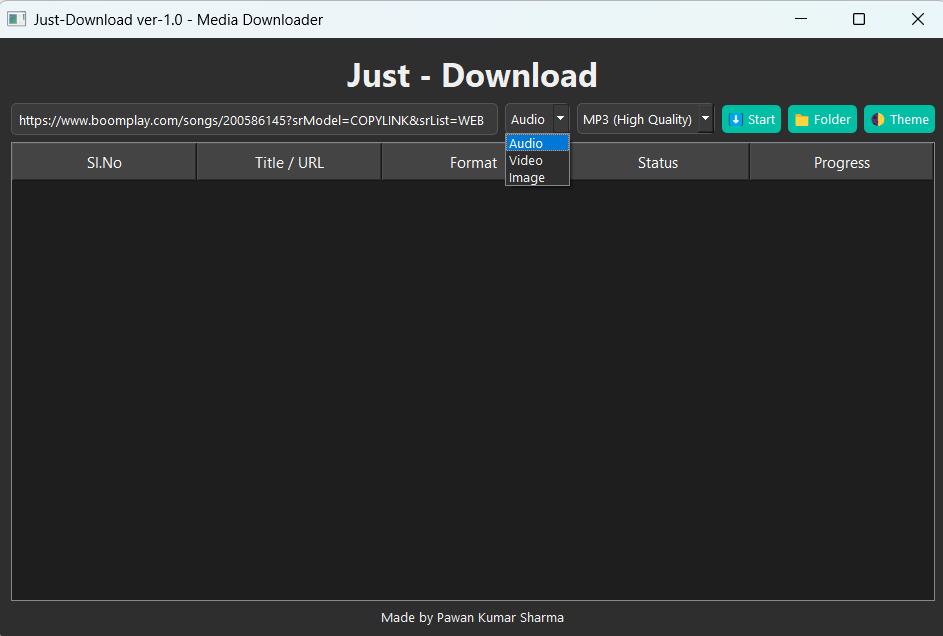Collapse the Audio media type dropdown arrow
This screenshot has height=636, width=943.
pos(560,119)
